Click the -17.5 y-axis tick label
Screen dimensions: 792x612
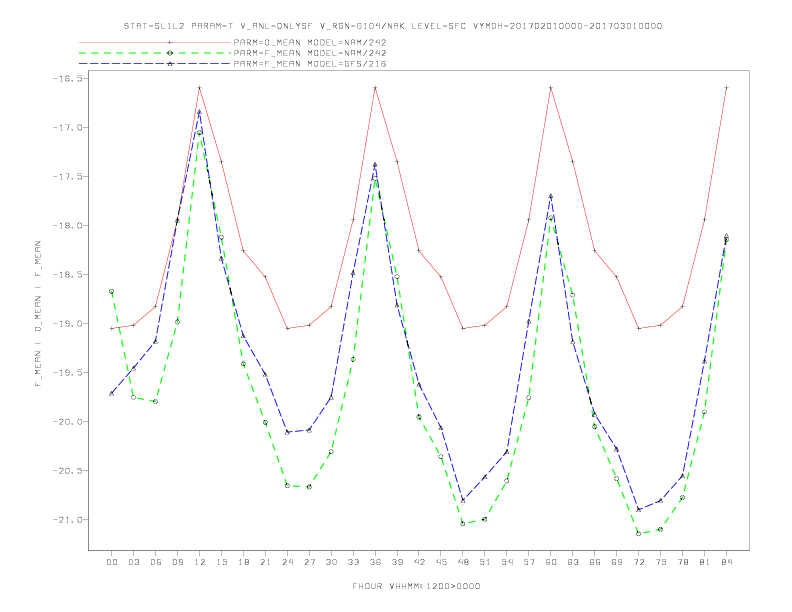(67, 176)
